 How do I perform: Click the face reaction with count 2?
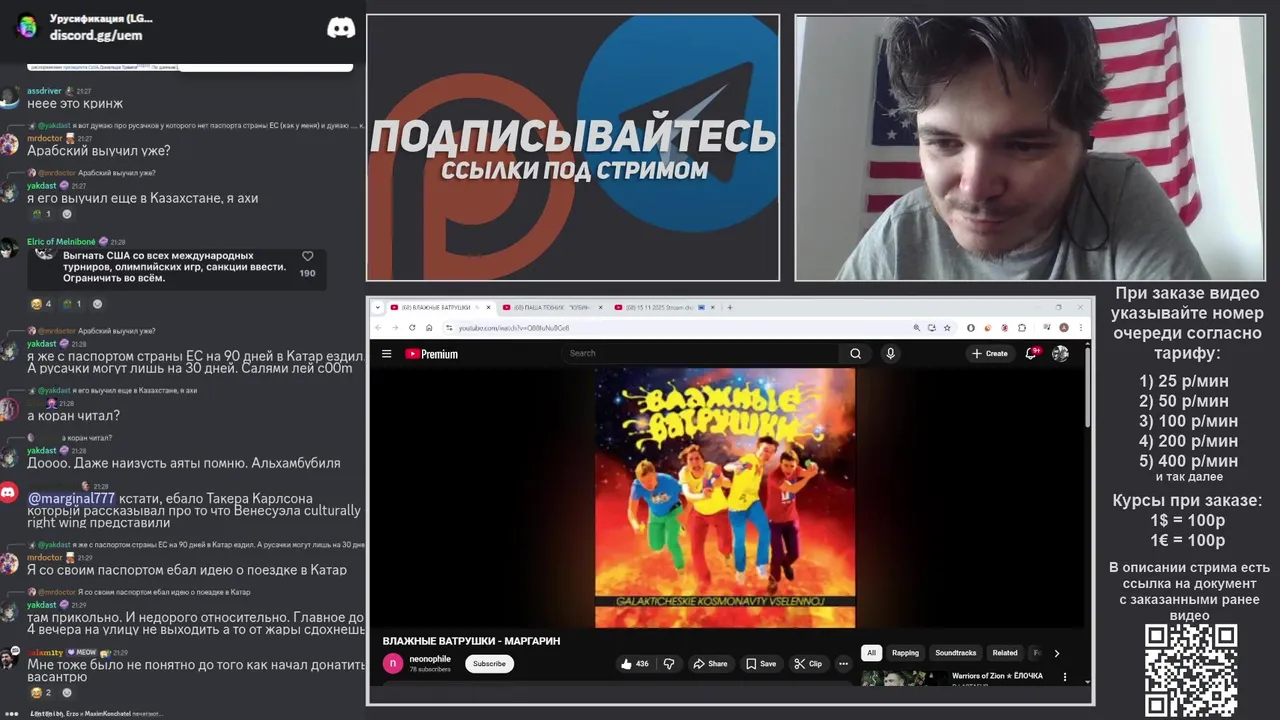click(41, 693)
